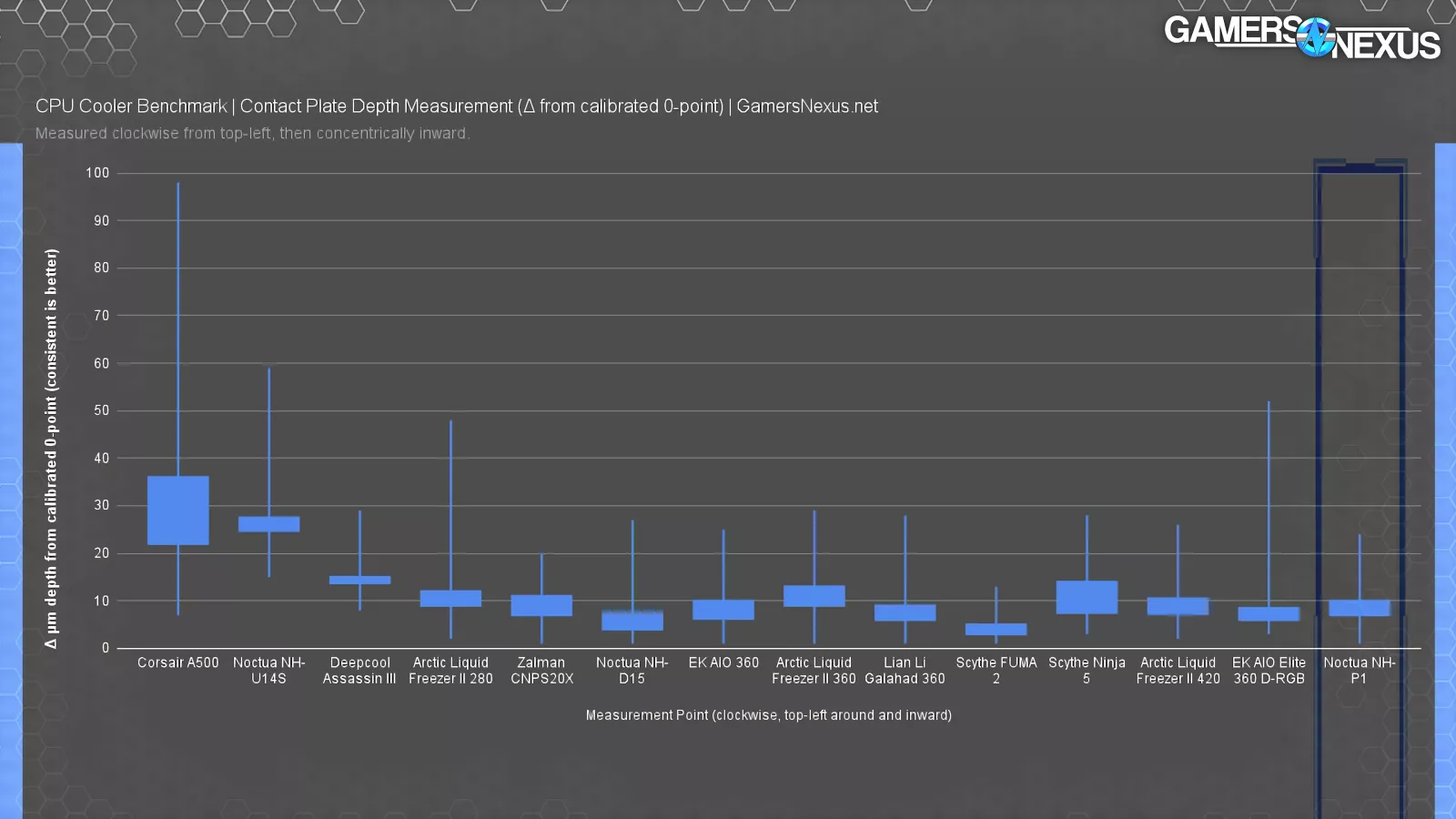Viewport: 1456px width, 819px height.
Task: Click the Noctua NH-D15 axis label
Action: [632, 671]
